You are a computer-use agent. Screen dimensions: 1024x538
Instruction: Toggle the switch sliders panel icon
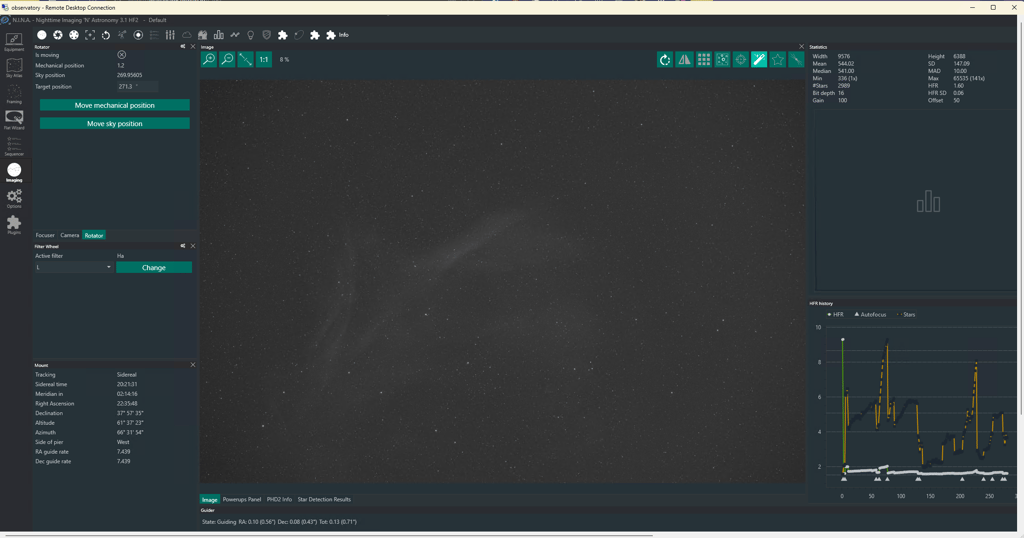tap(170, 35)
